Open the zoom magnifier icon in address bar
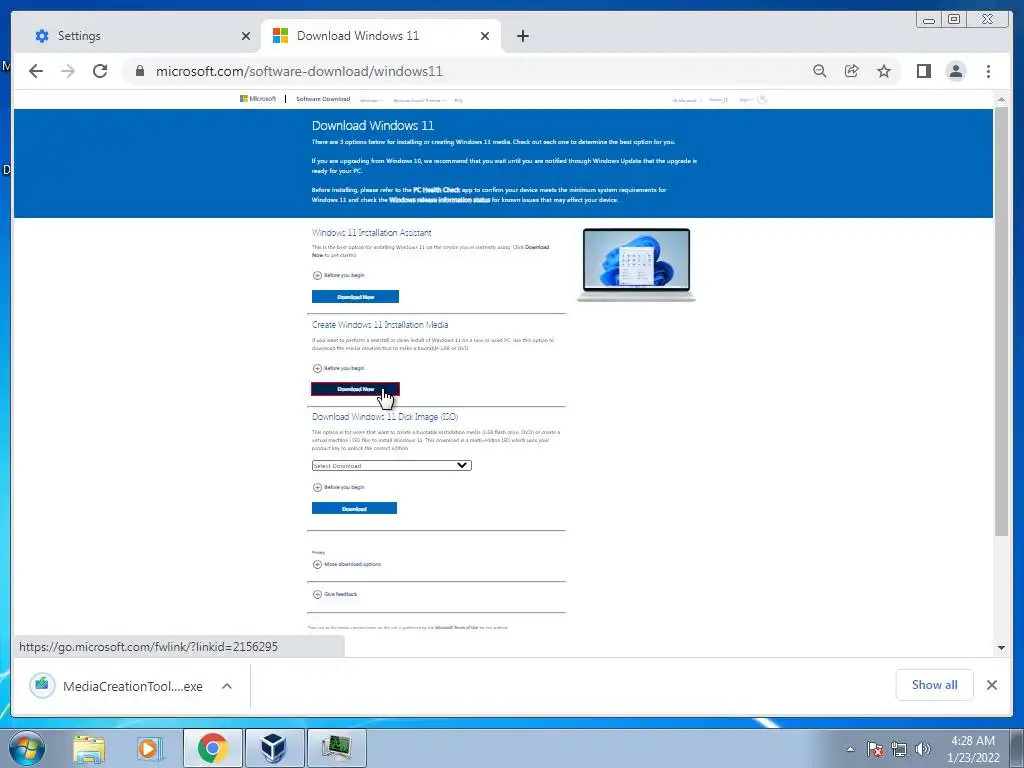The image size is (1024, 768). click(820, 71)
